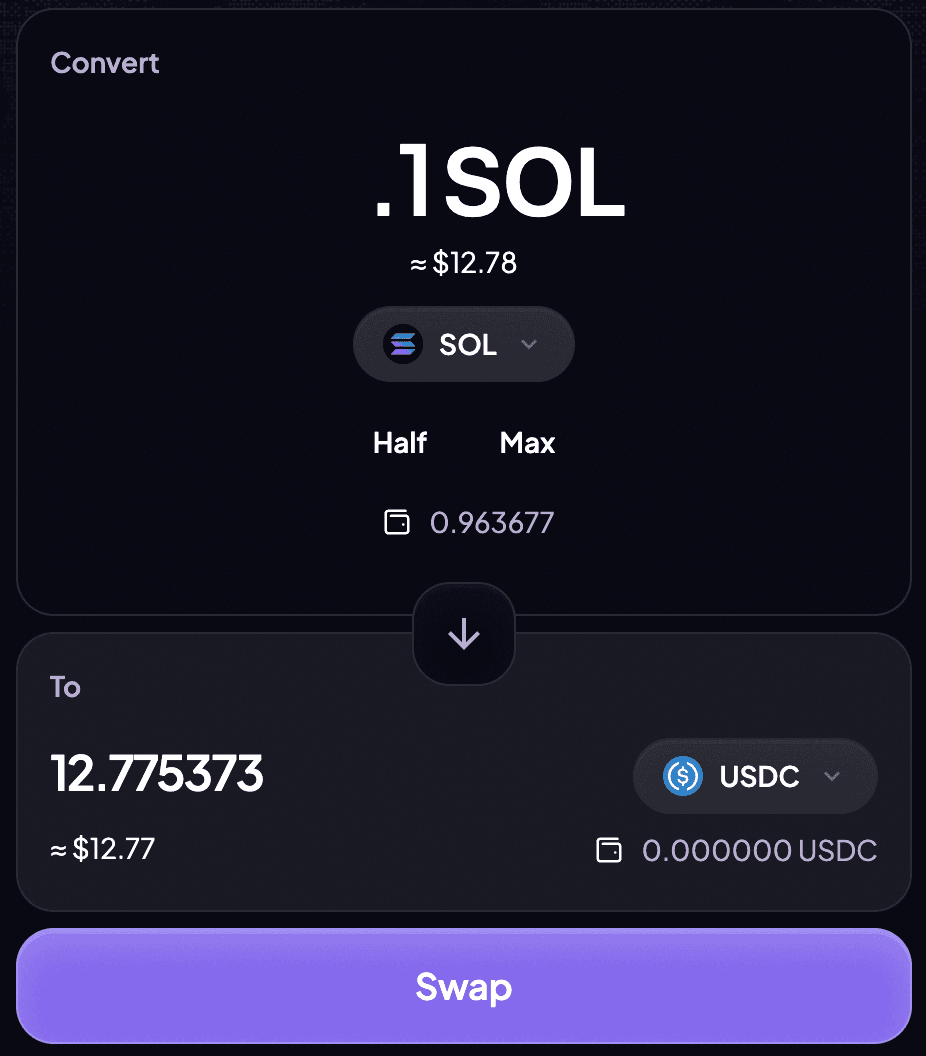Click the wallet icon beside the USDC balance

coord(609,850)
